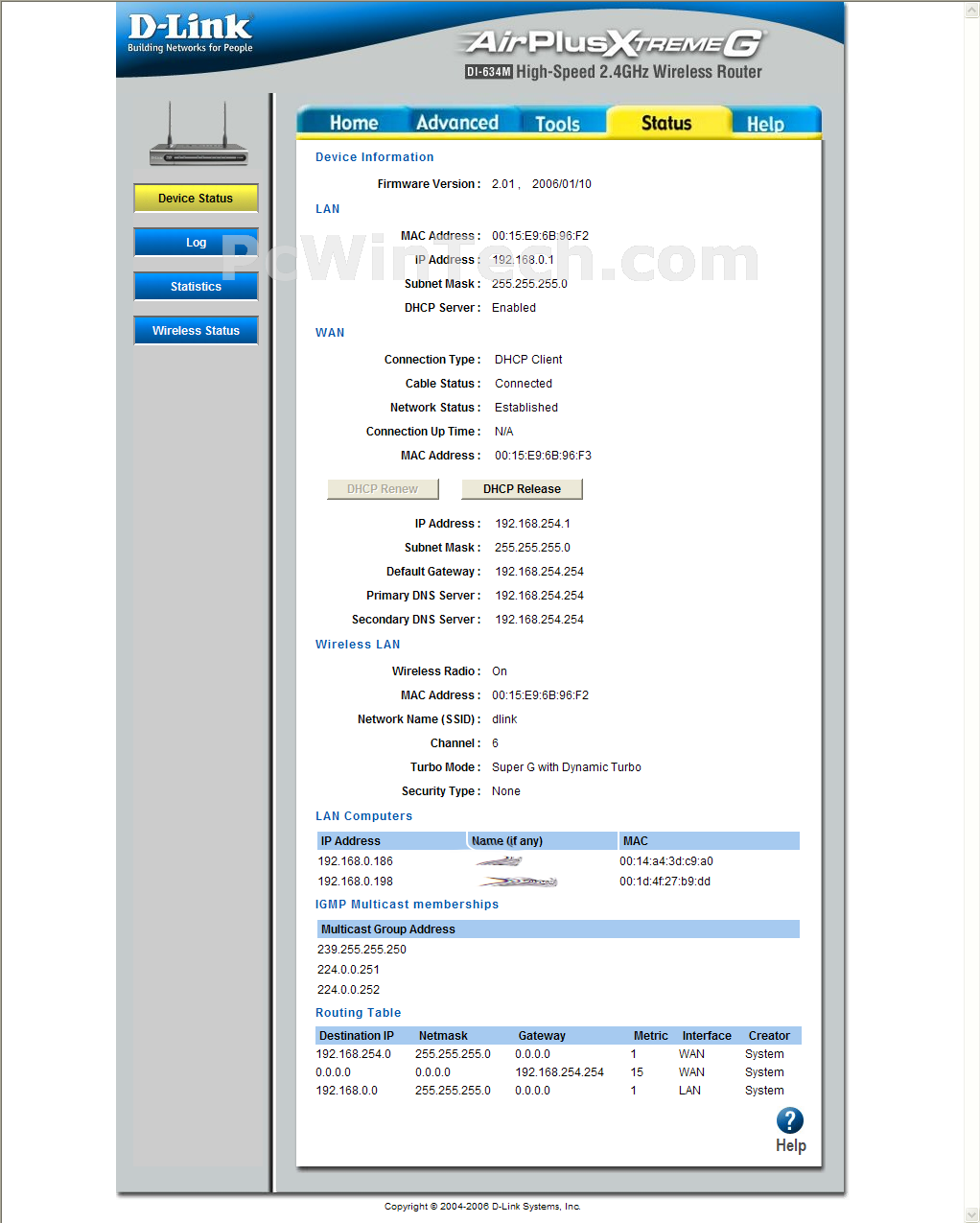Click the WAN MAC address 00:15:E9:6B:96:F3

tap(543, 456)
